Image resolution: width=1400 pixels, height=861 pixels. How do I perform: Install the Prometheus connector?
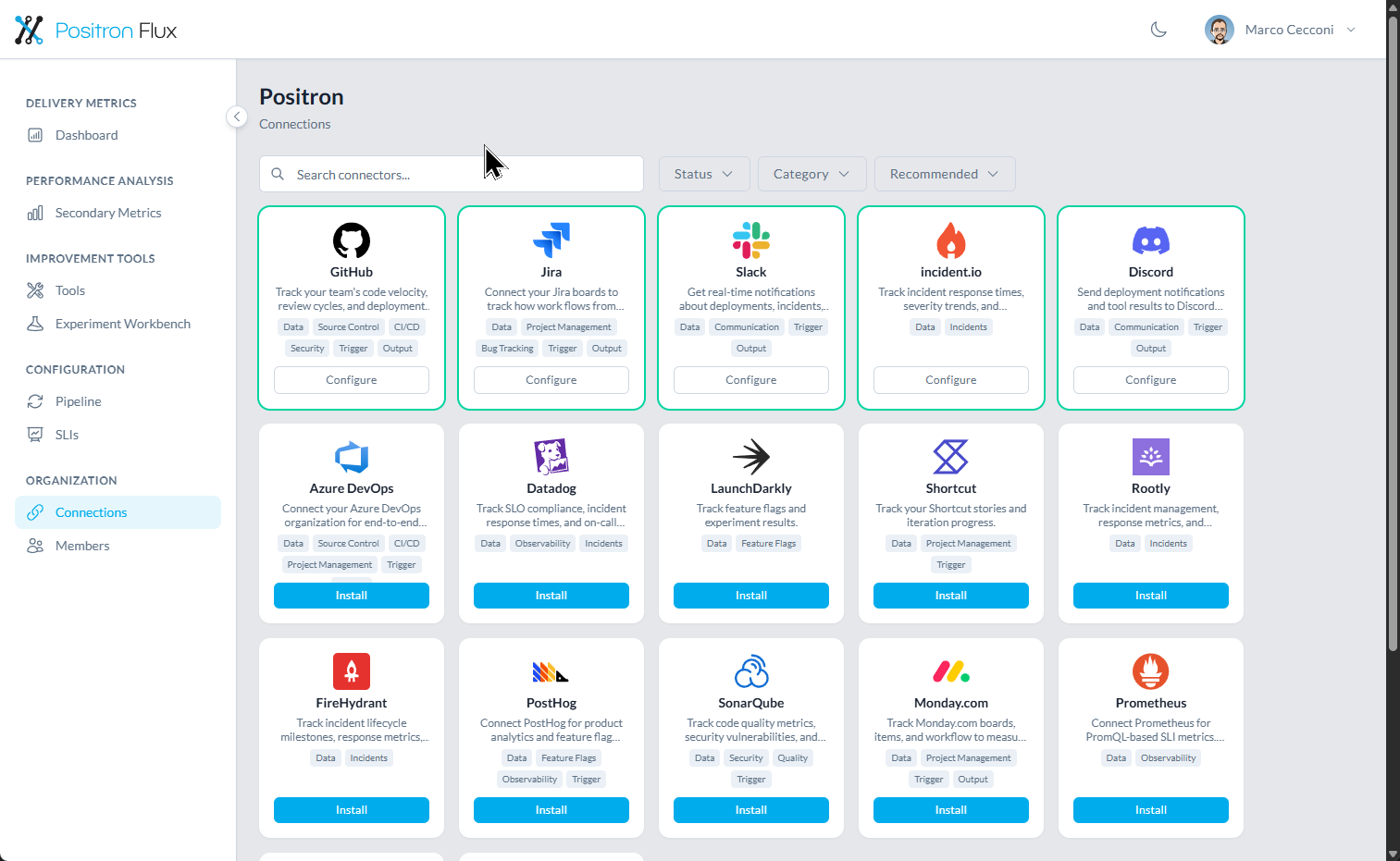[x=1151, y=810]
